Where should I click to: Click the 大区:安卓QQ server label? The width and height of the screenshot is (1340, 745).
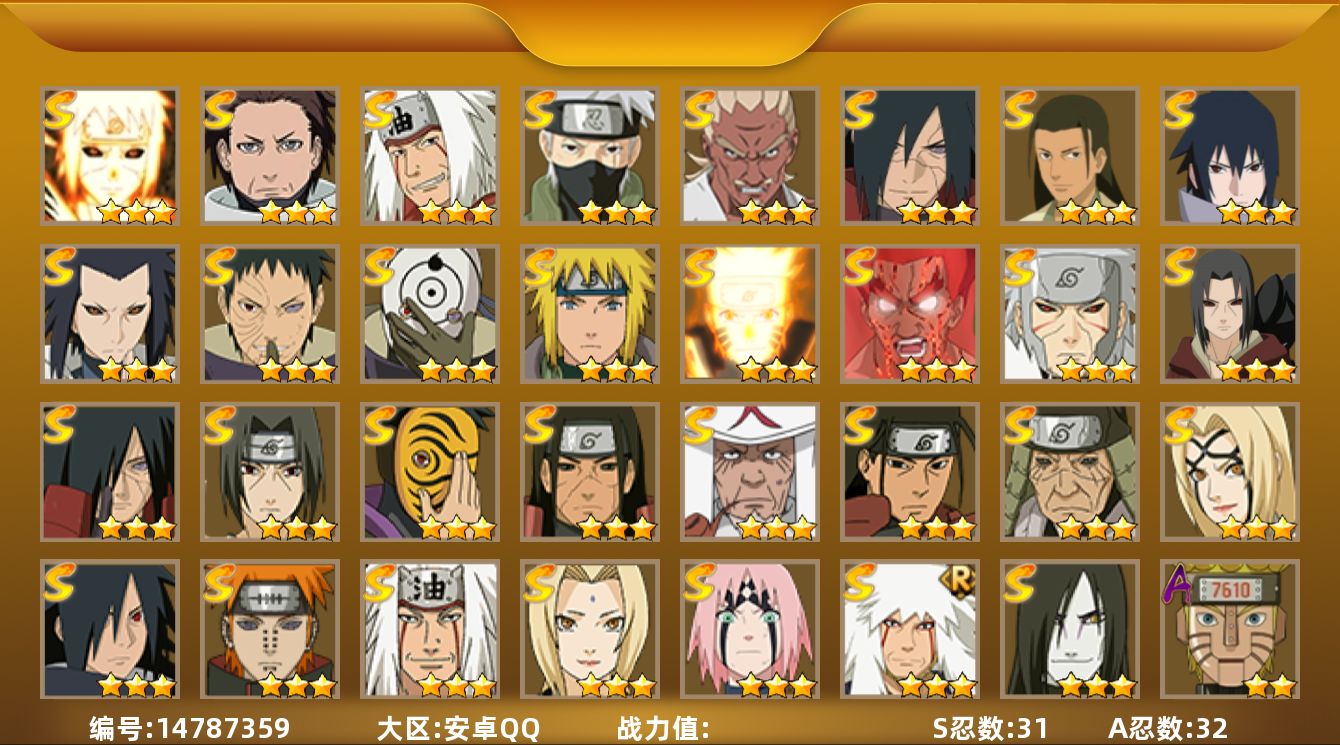[x=458, y=727]
